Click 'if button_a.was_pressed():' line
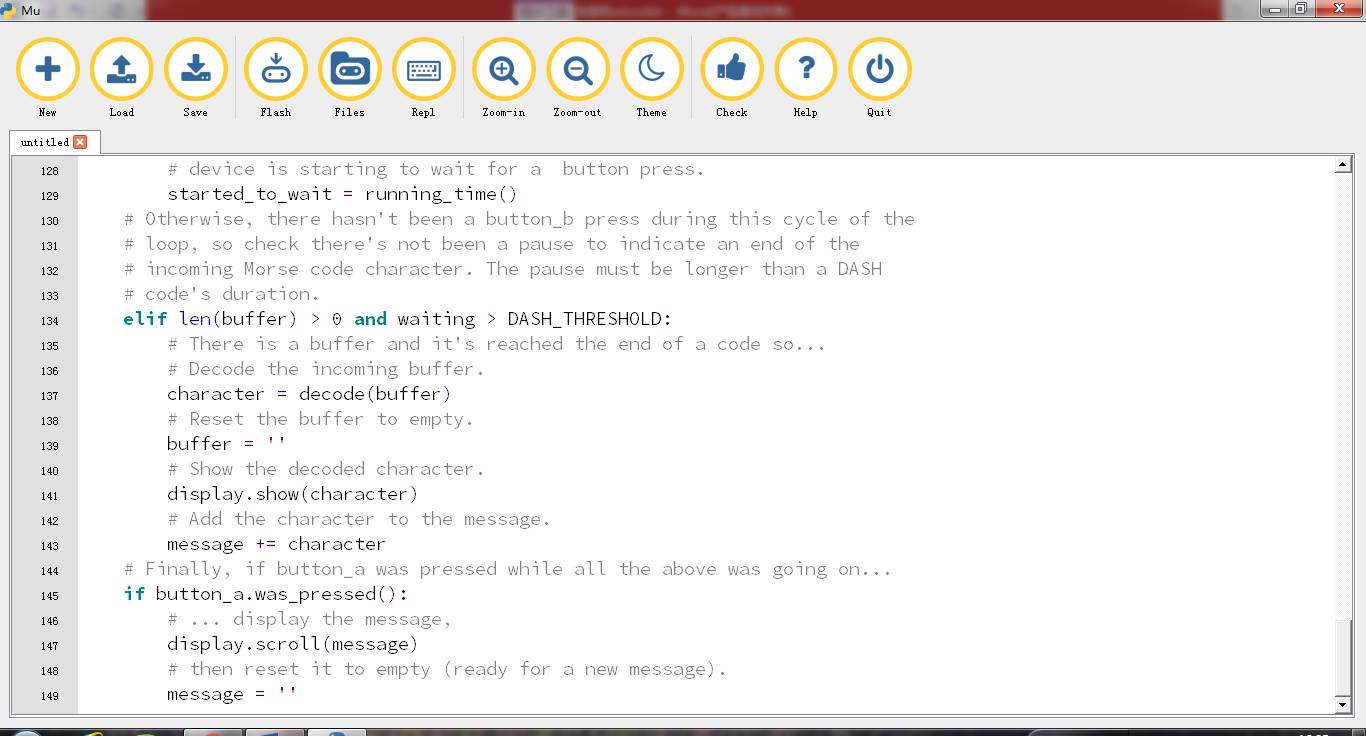The image size is (1366, 736). pos(266,594)
